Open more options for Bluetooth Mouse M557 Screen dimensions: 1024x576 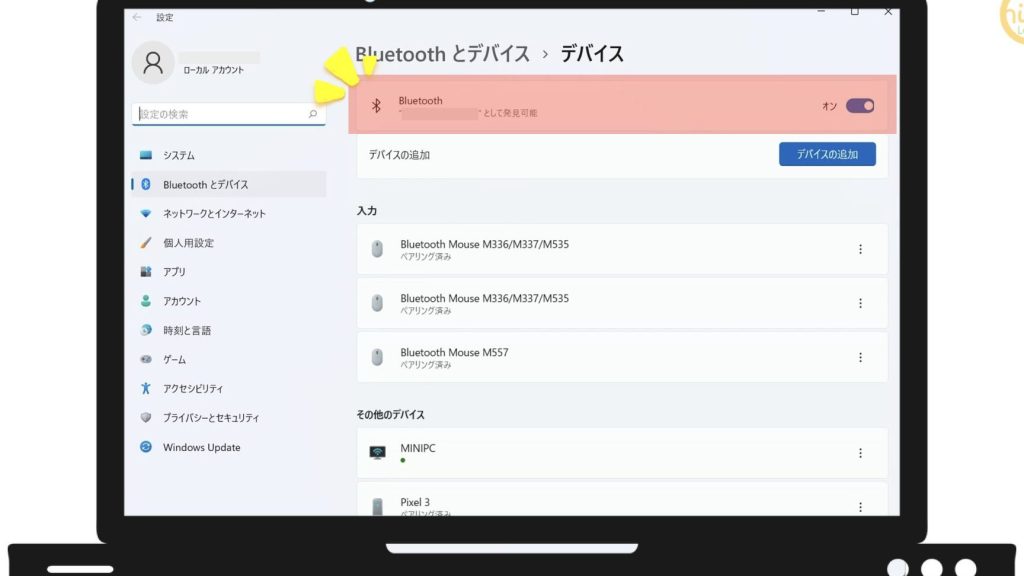(x=860, y=358)
